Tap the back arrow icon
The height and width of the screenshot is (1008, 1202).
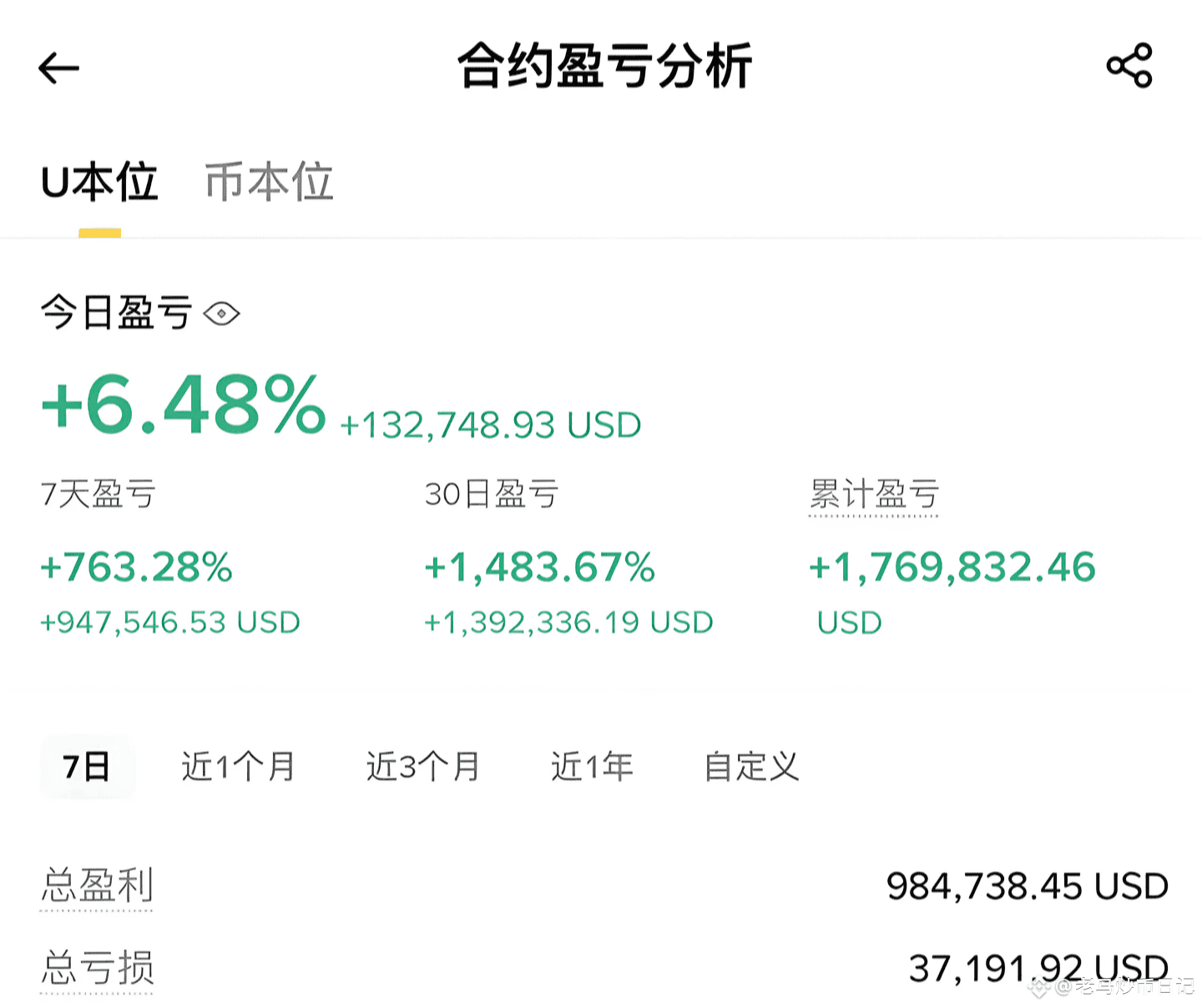(58, 68)
